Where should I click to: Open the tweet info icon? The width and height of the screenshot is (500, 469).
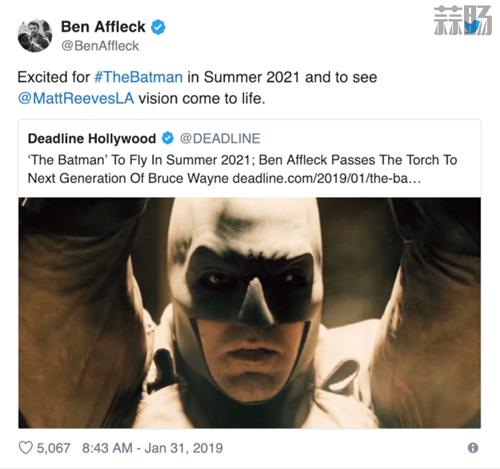click(x=473, y=448)
